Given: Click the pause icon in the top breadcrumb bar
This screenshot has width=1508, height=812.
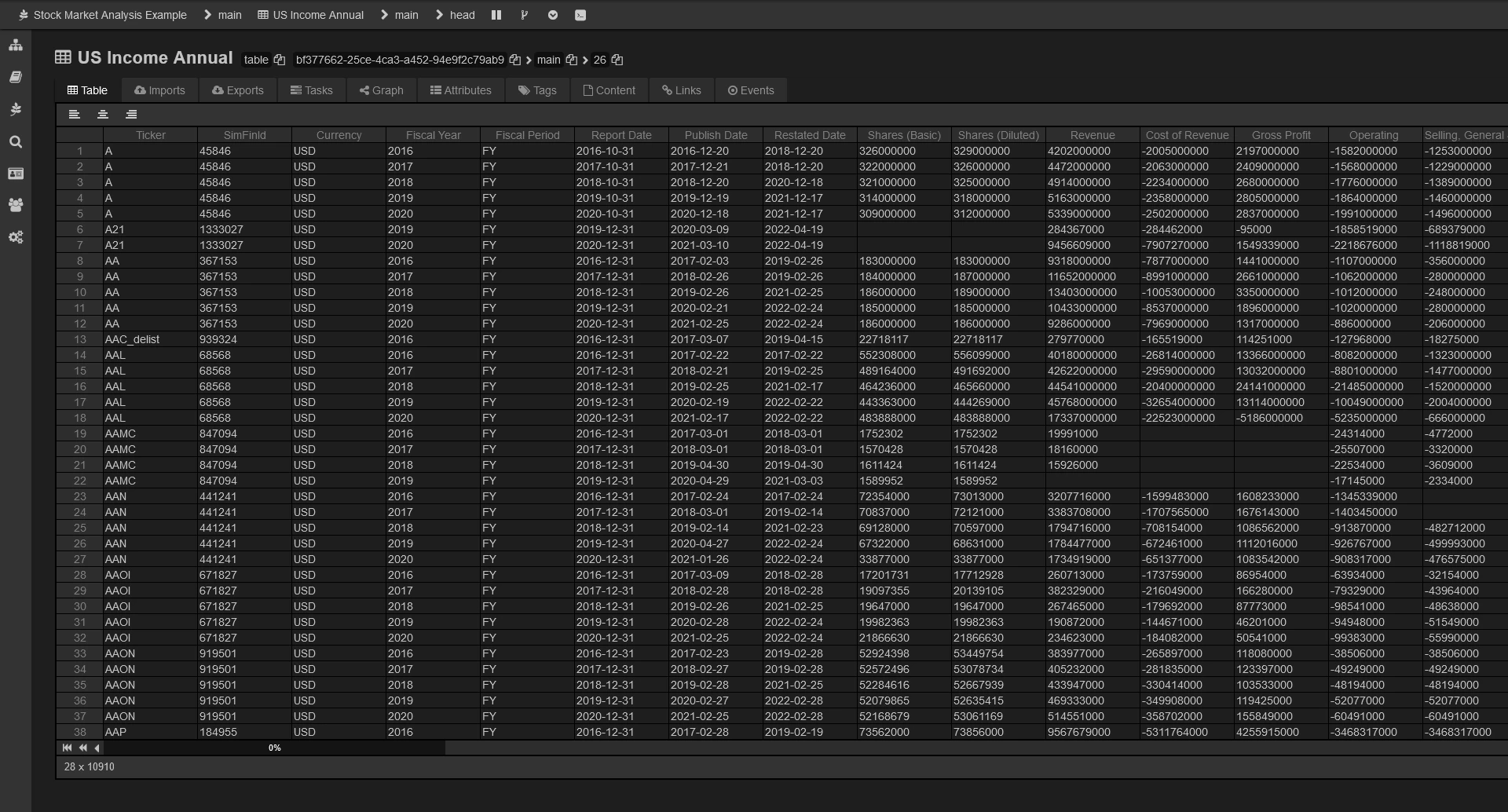Looking at the screenshot, I should coord(496,15).
